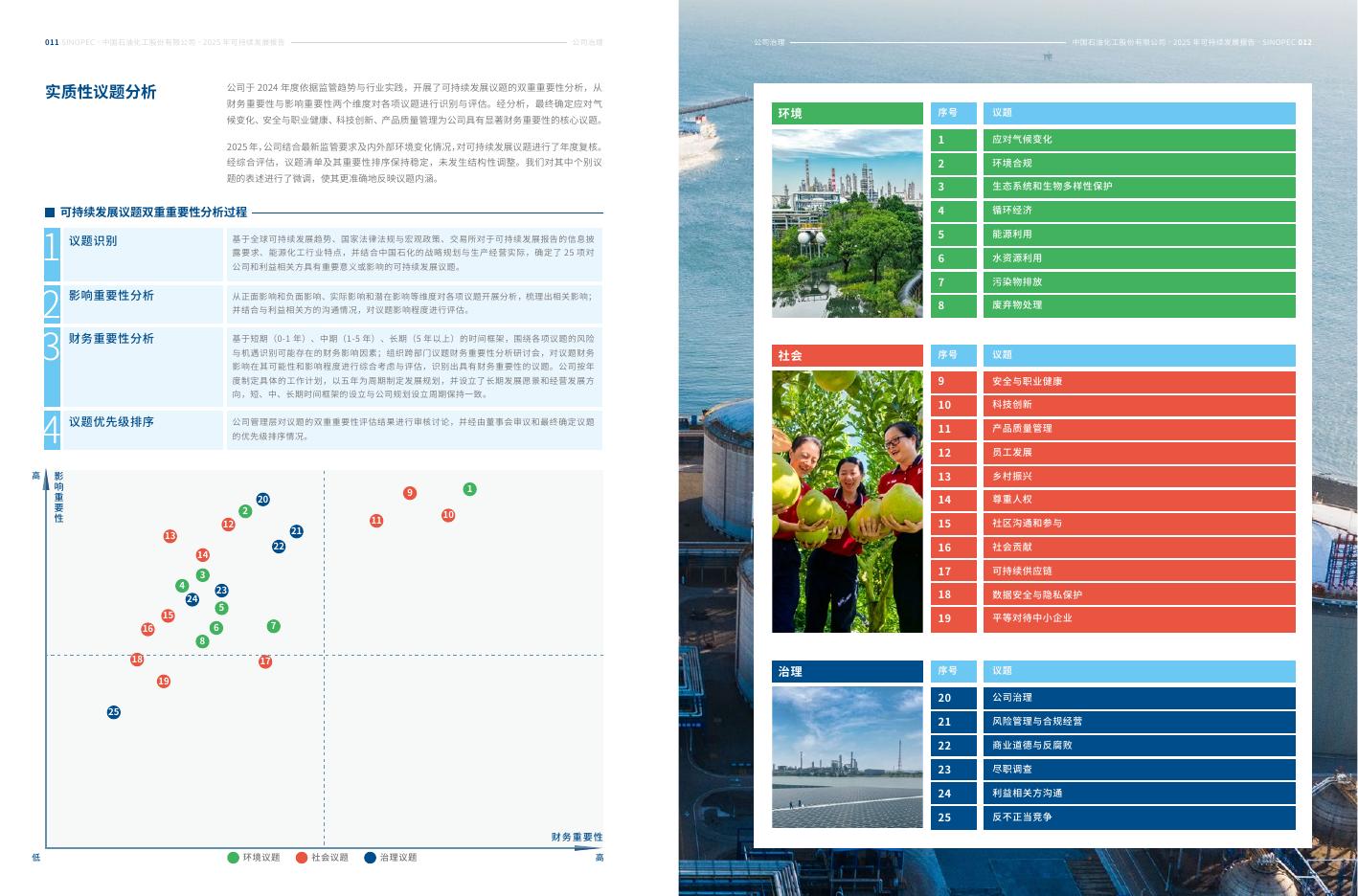1358x896 pixels.
Task: Select the 污染物排放 table row
Action: tap(1113, 282)
